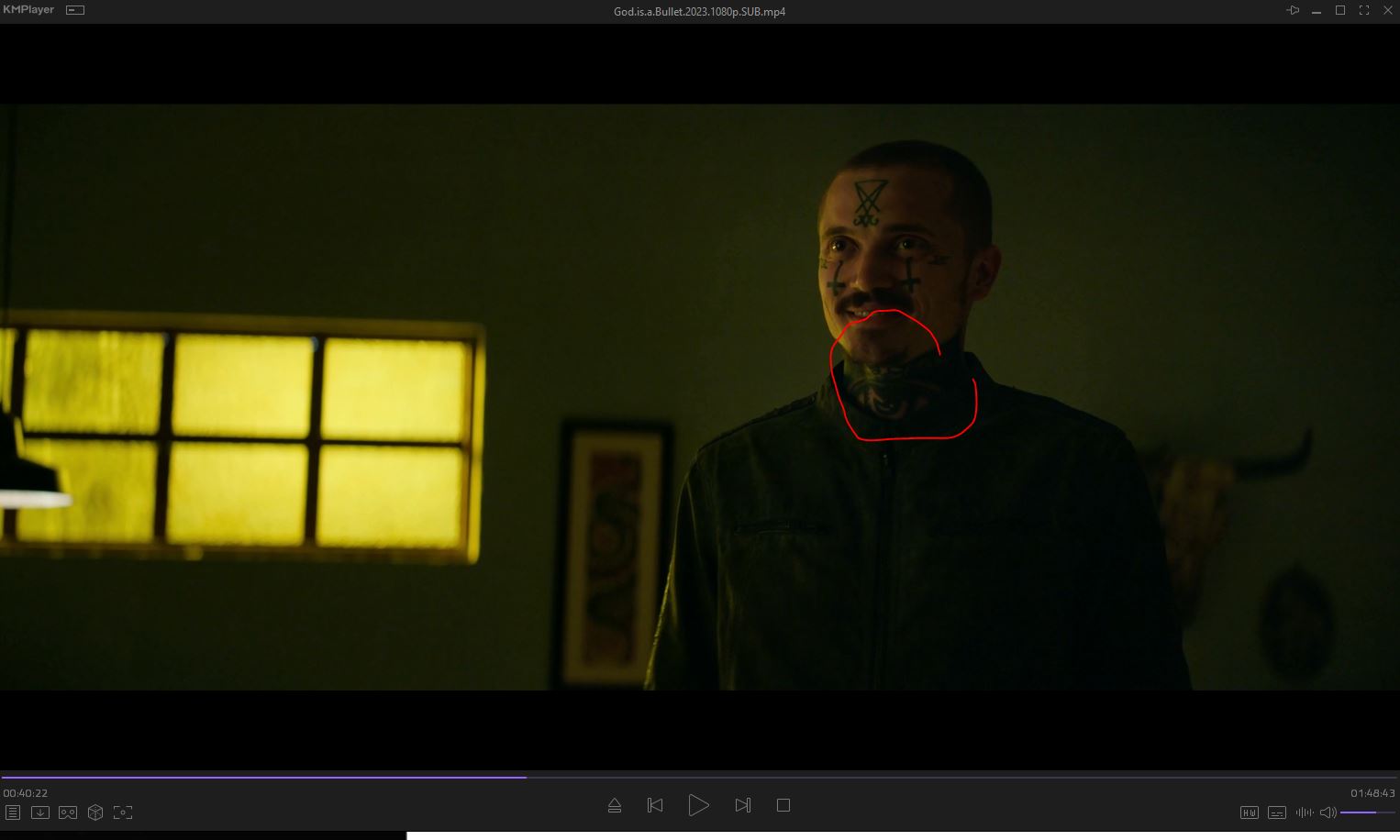Enable VR mode with goggles icon
The width and height of the screenshot is (1400, 840).
coord(68,812)
